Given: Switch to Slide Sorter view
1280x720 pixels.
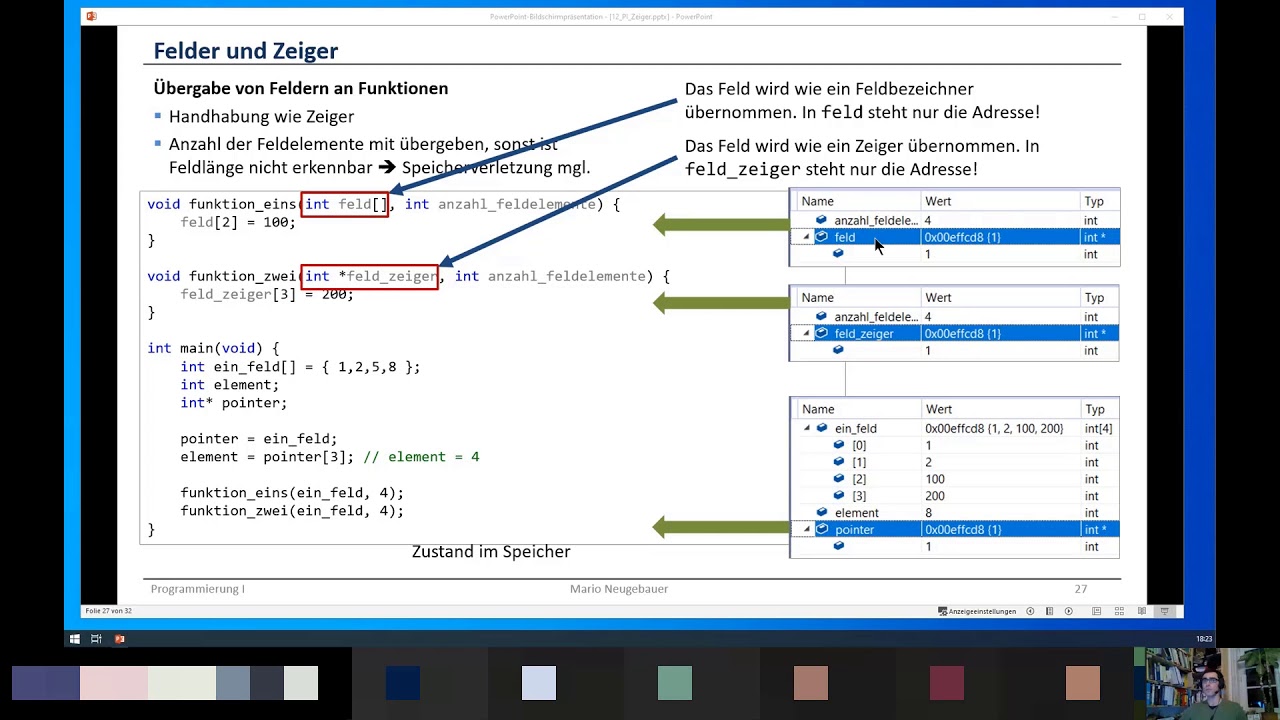Looking at the screenshot, I should (1119, 611).
